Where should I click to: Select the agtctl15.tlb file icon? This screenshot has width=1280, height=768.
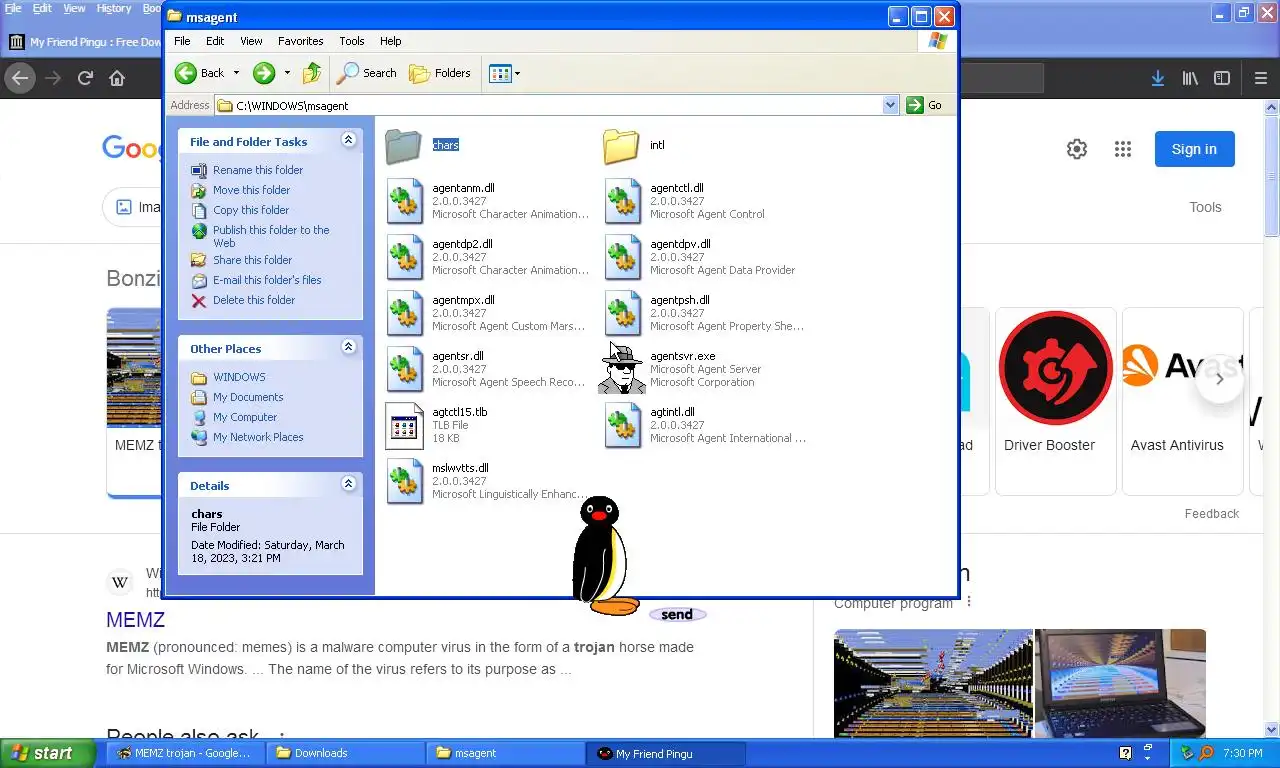point(405,425)
